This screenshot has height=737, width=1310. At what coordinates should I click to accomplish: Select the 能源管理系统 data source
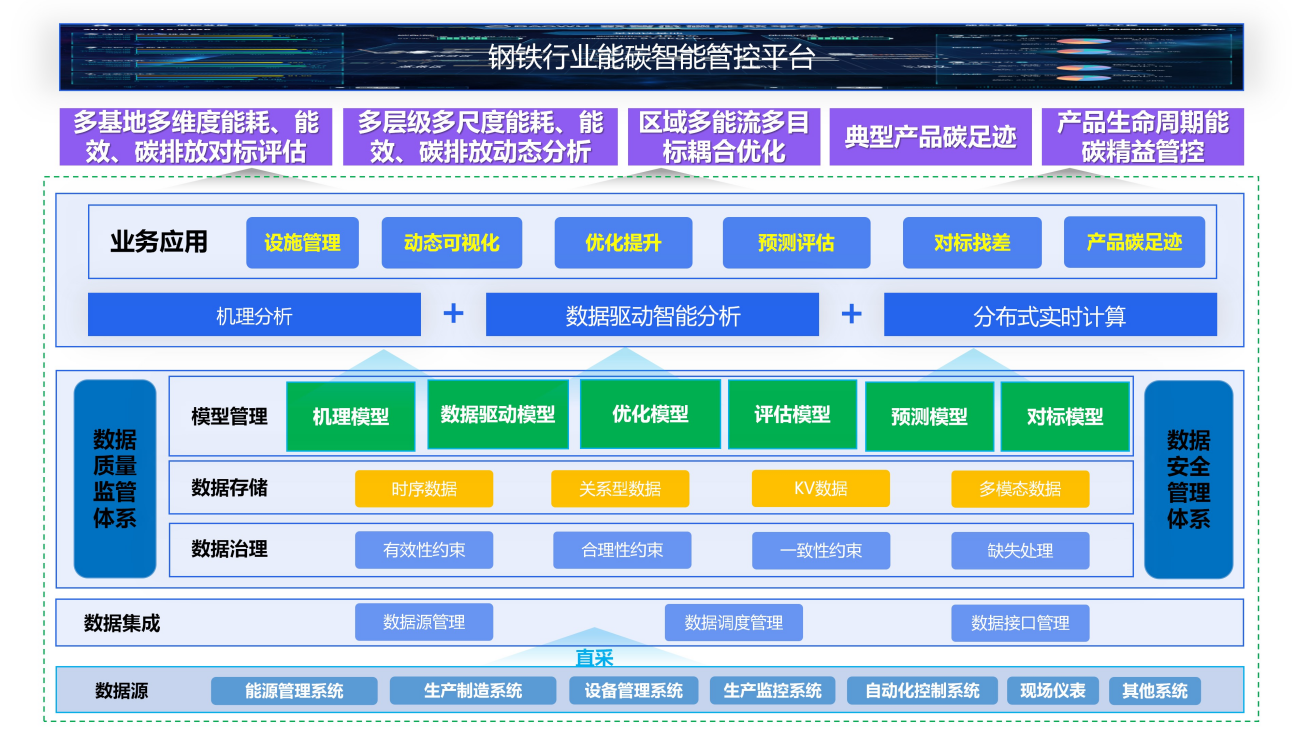point(294,691)
